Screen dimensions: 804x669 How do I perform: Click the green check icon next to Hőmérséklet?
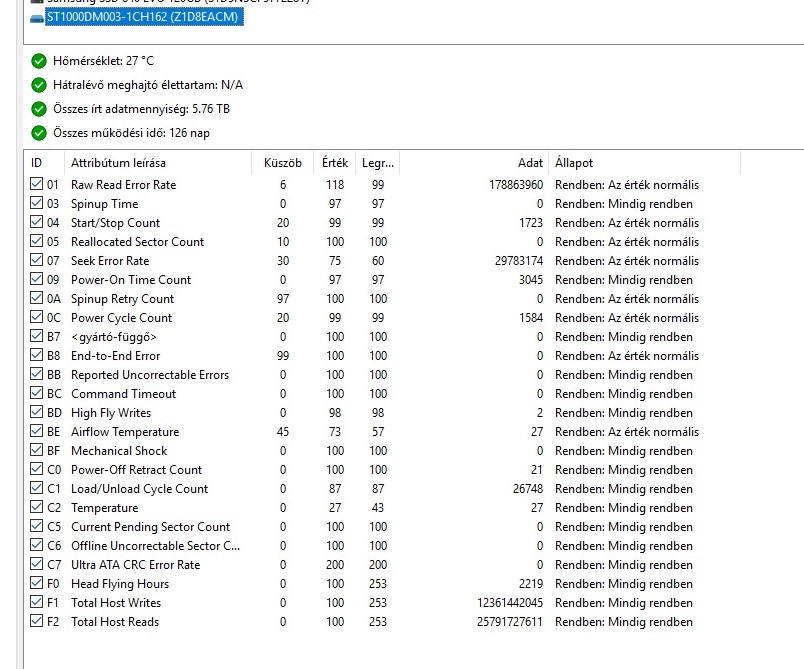pyautogui.click(x=39, y=61)
